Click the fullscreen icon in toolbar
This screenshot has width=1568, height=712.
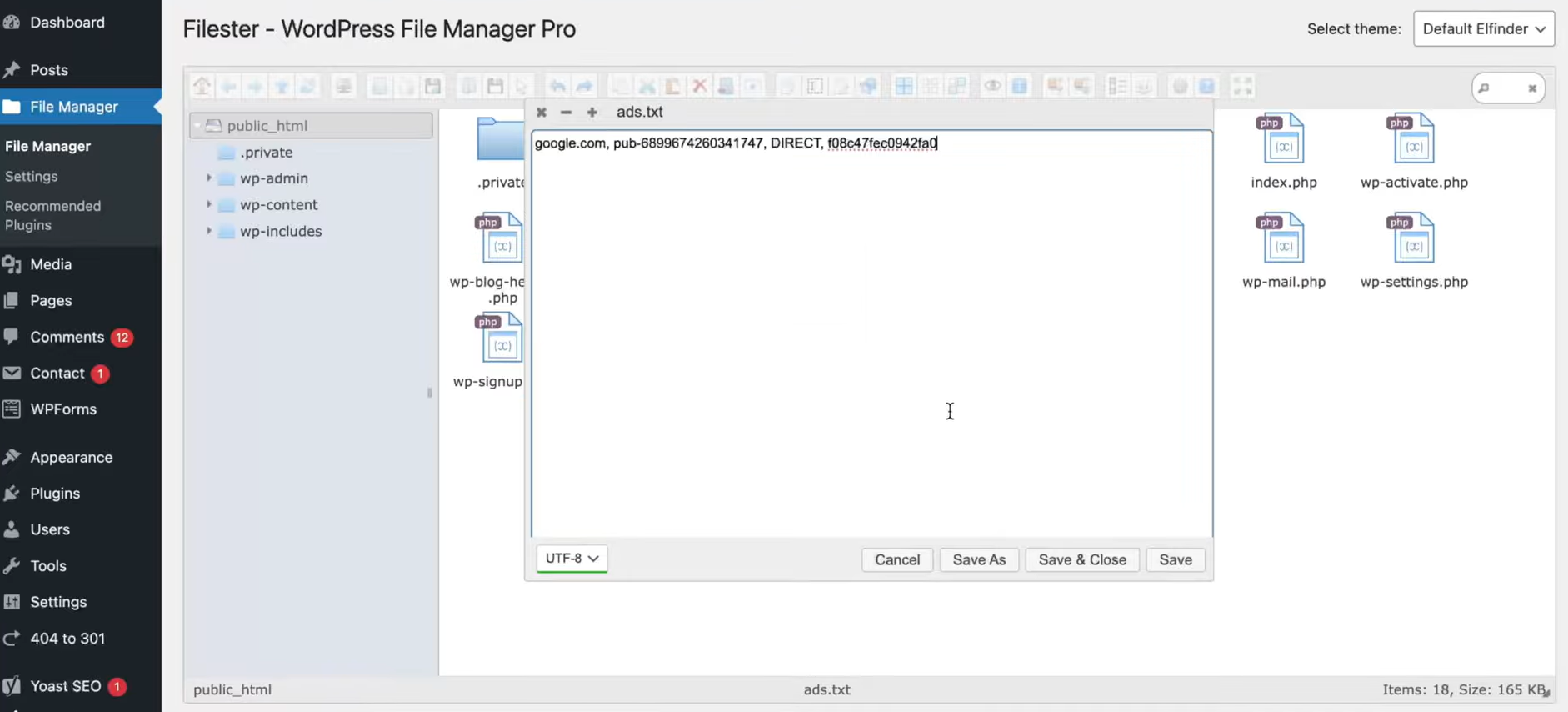1242,86
